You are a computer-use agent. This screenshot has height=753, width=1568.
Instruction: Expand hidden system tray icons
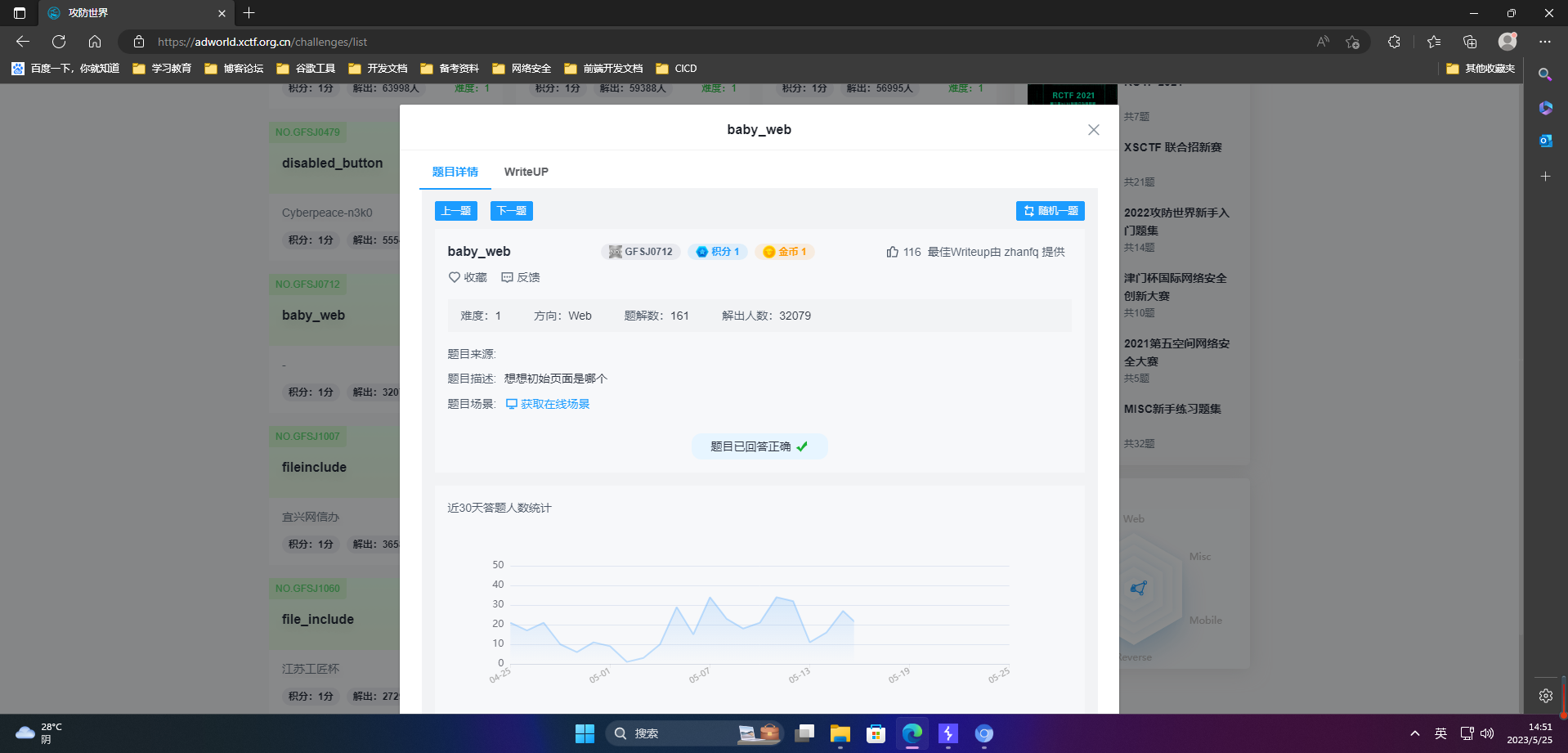pos(1413,733)
